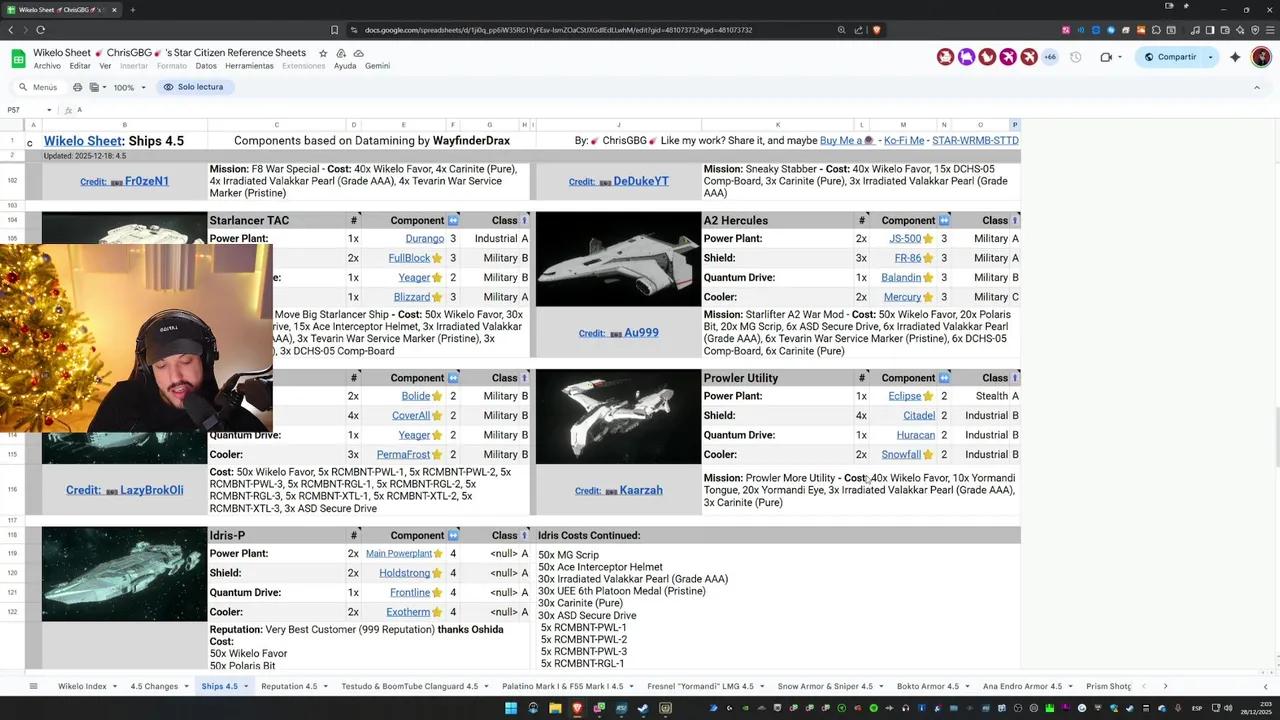This screenshot has height=720, width=1280.
Task: Open the Archivo menu
Action: [47, 66]
